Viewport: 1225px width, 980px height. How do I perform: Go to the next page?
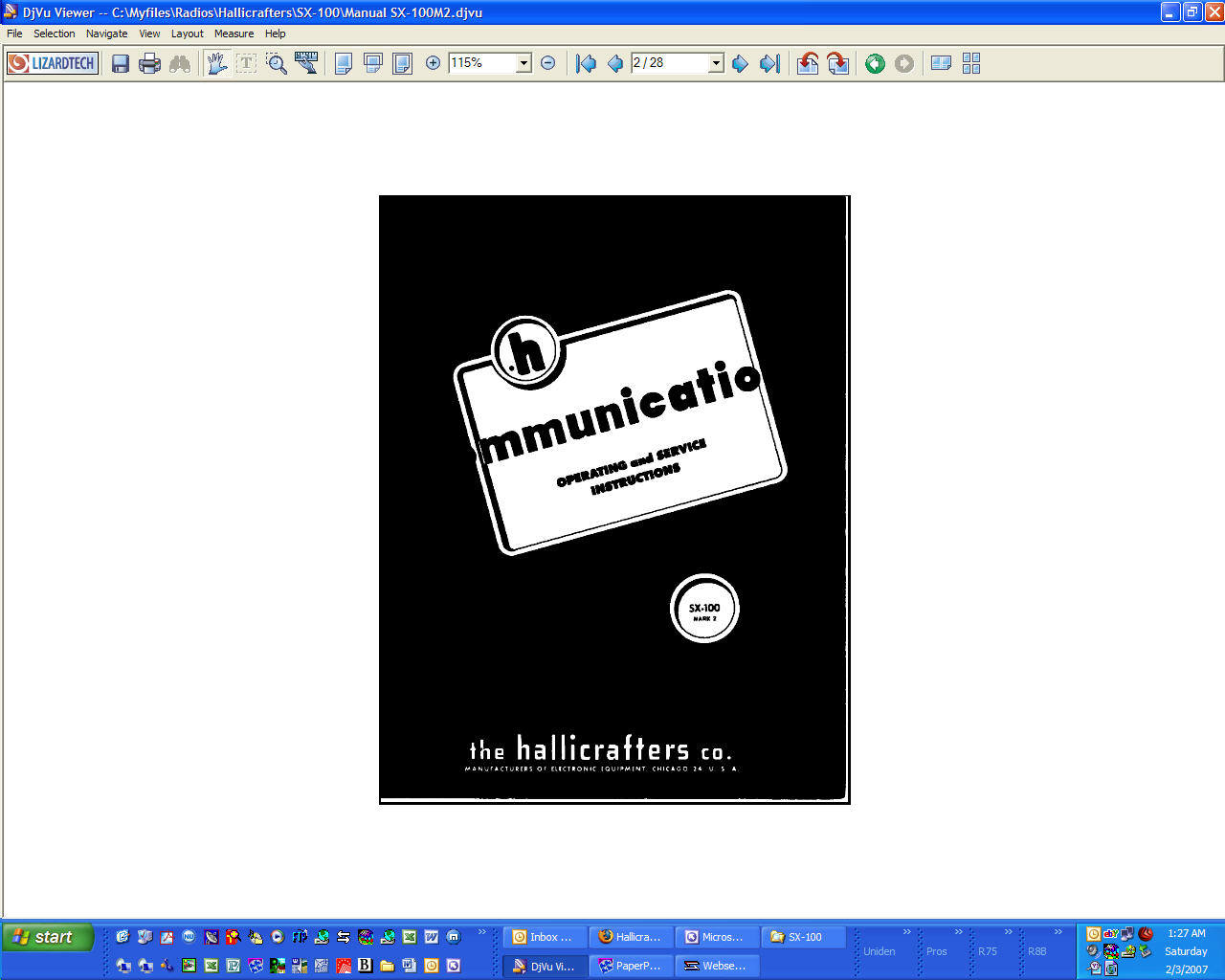tap(740, 63)
